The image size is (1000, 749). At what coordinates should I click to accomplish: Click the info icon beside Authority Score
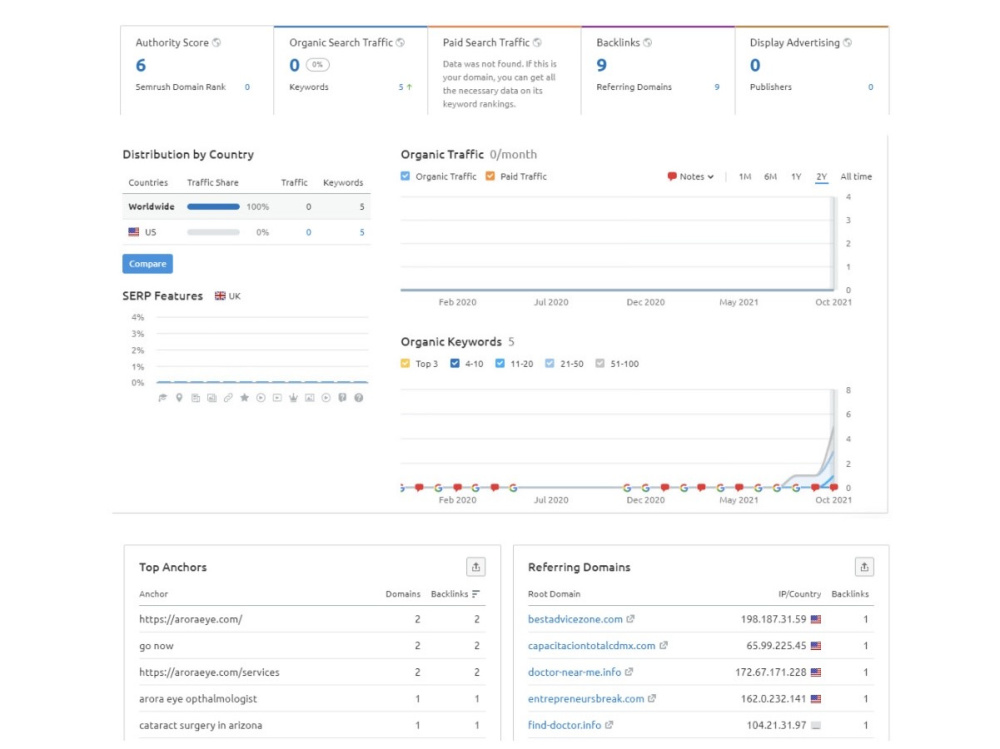217,43
